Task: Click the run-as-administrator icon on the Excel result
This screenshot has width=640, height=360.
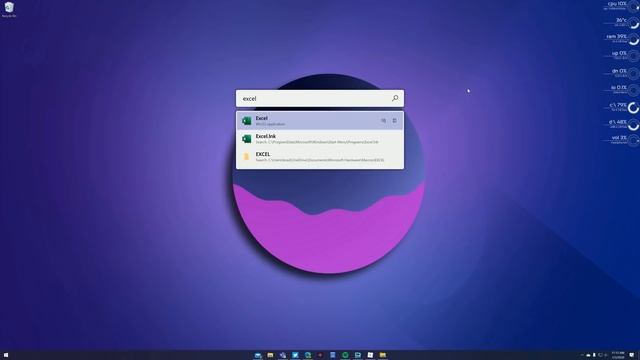Action: [383, 121]
